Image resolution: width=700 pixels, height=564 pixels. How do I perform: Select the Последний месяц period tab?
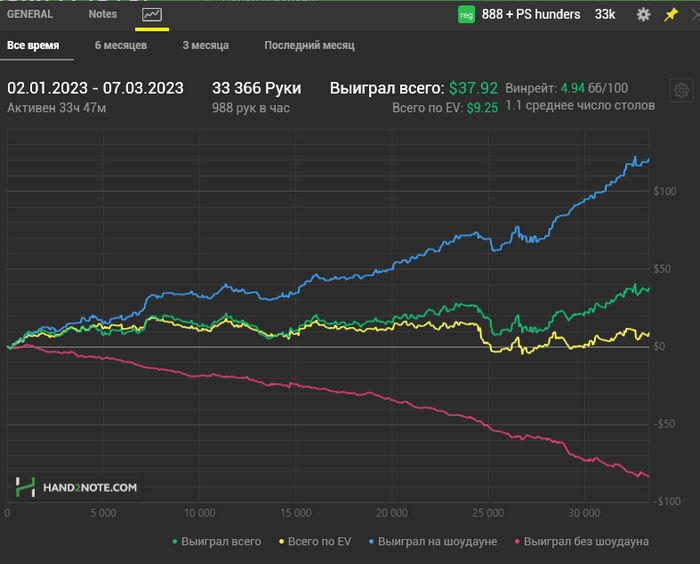coord(309,46)
